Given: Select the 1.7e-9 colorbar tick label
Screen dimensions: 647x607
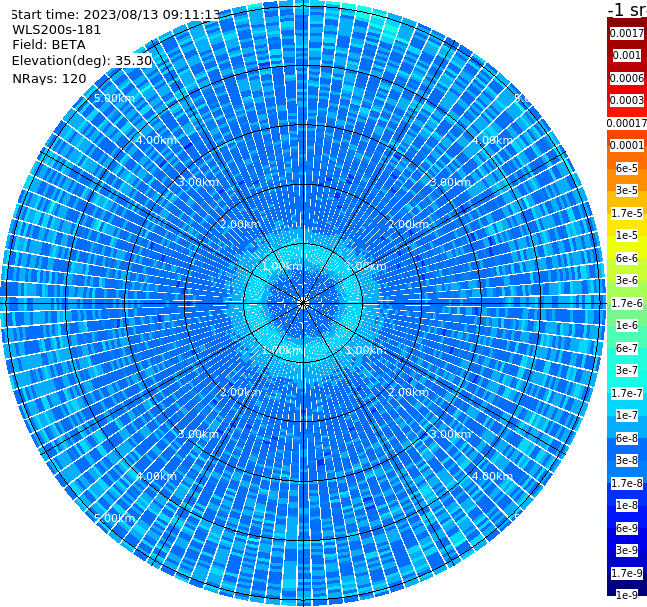Looking at the screenshot, I should pyautogui.click(x=627, y=573).
